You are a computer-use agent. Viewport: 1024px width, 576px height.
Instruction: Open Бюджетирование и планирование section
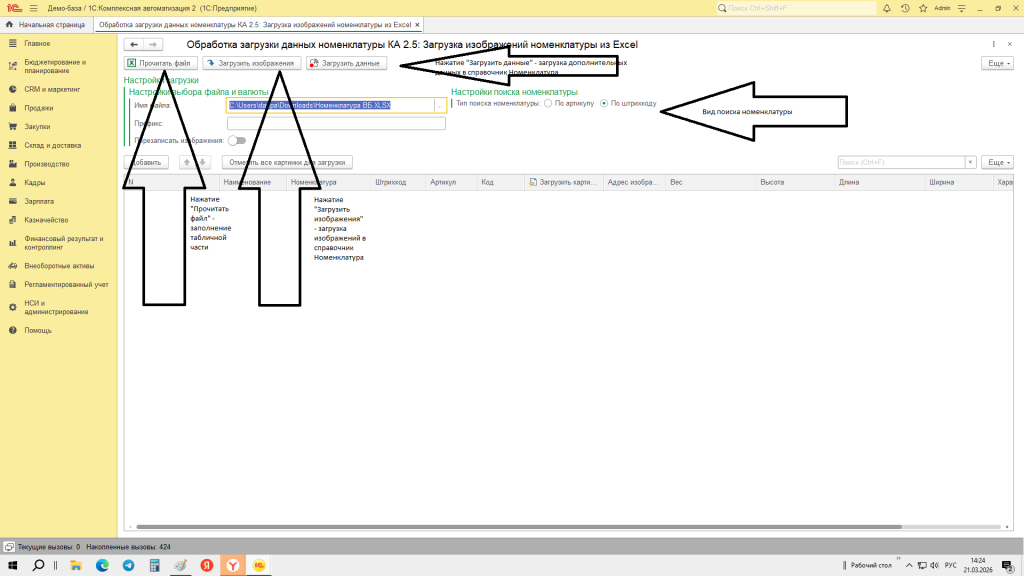coord(55,67)
